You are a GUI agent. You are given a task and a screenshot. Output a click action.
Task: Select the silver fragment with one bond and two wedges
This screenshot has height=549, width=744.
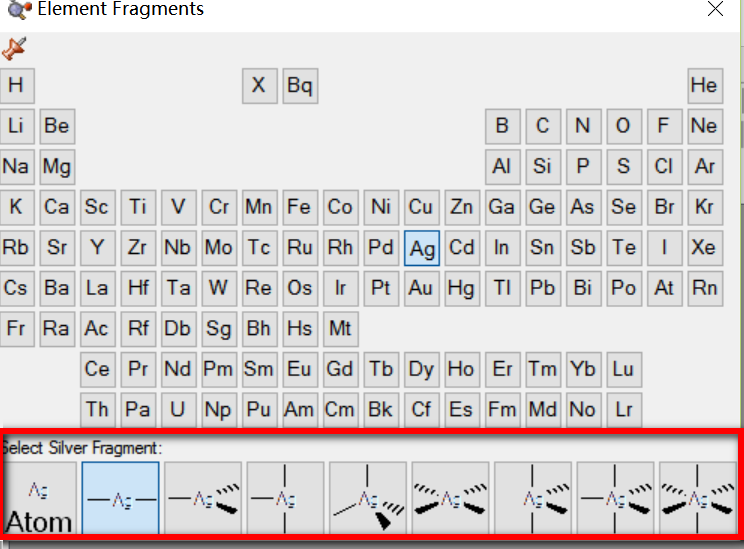click(203, 498)
